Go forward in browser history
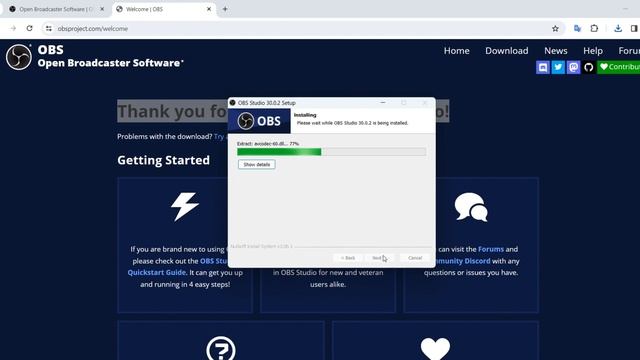This screenshot has width=640, height=360. (13, 29)
